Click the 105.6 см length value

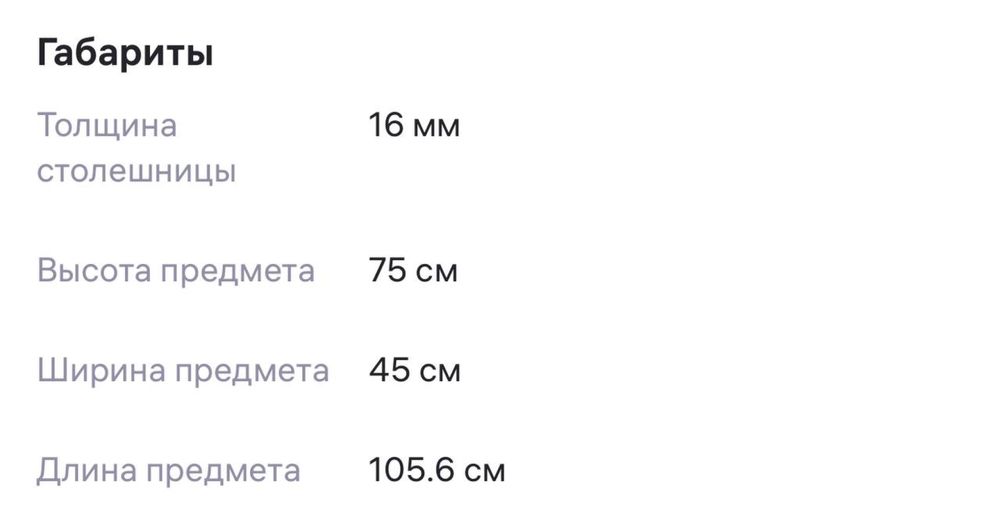click(437, 471)
